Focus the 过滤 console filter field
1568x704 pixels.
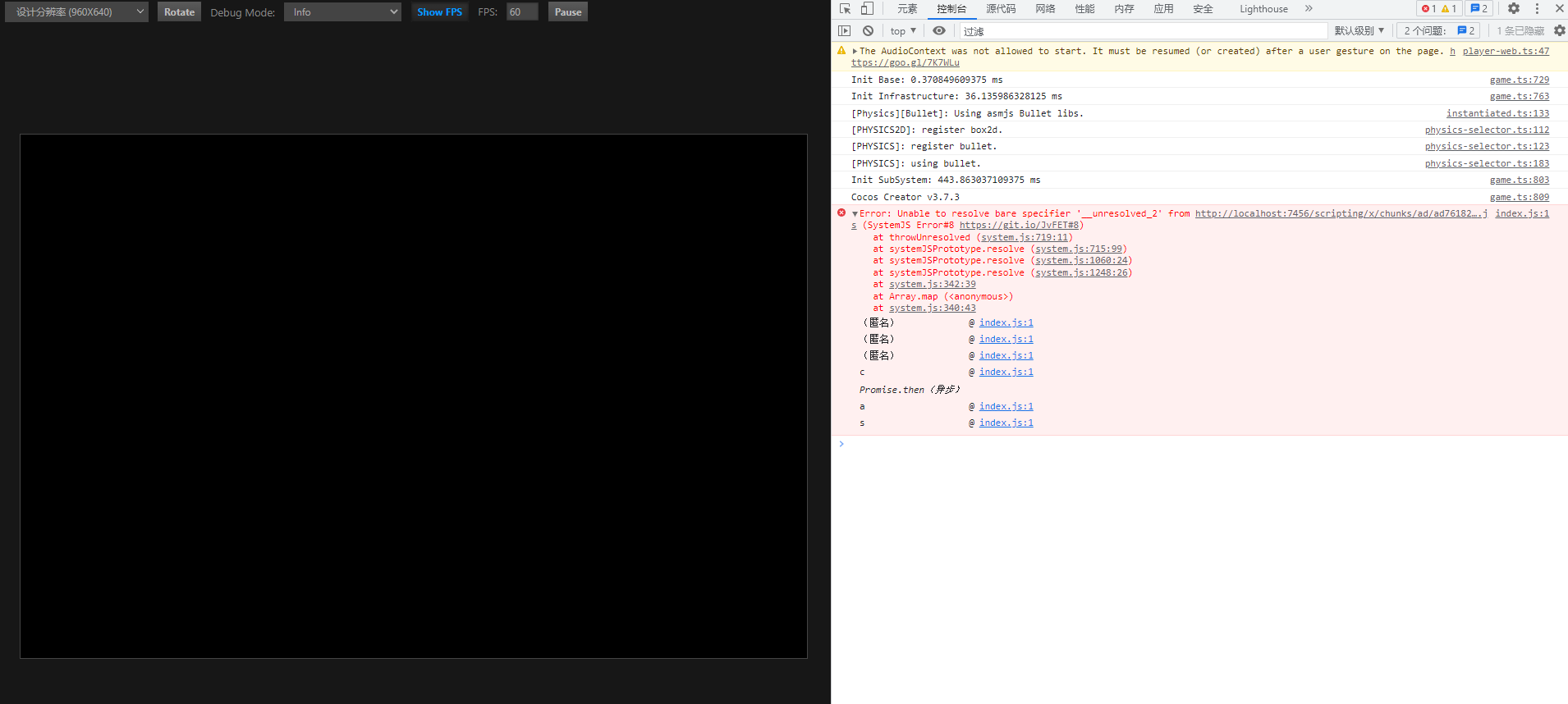point(1143,31)
